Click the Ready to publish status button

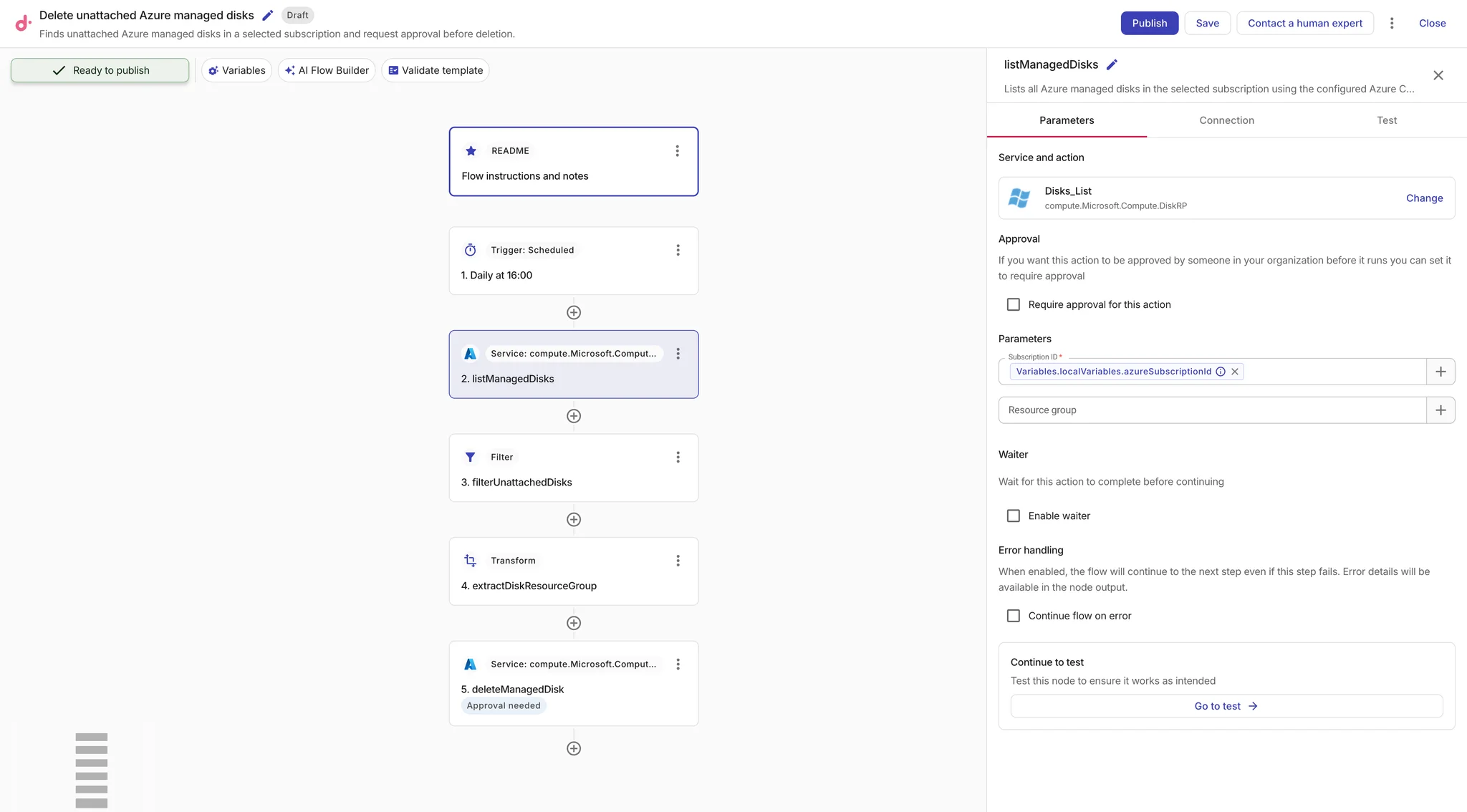tap(100, 70)
